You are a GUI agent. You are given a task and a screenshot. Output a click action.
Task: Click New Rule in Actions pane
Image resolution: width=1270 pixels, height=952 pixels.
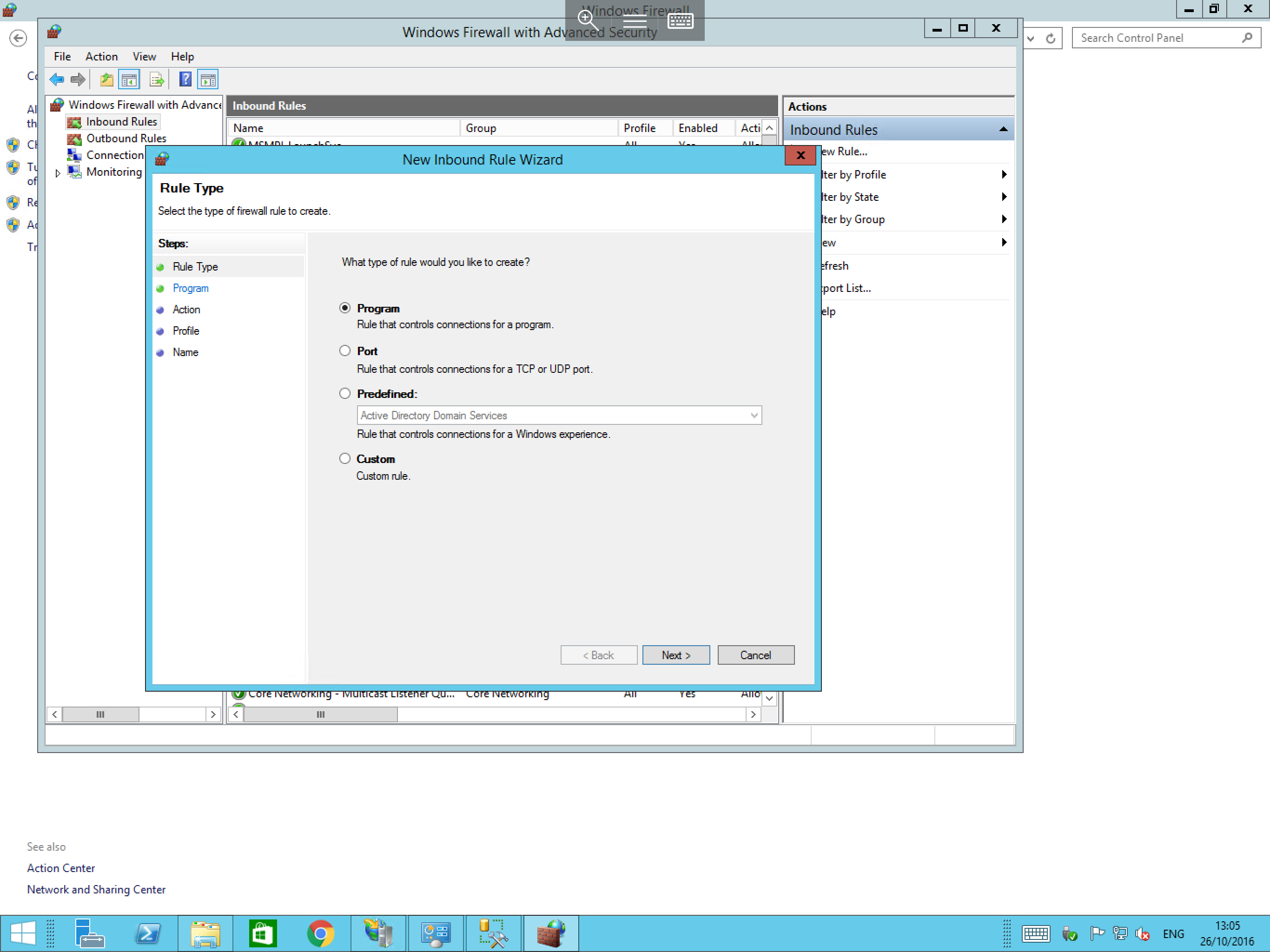(x=844, y=152)
